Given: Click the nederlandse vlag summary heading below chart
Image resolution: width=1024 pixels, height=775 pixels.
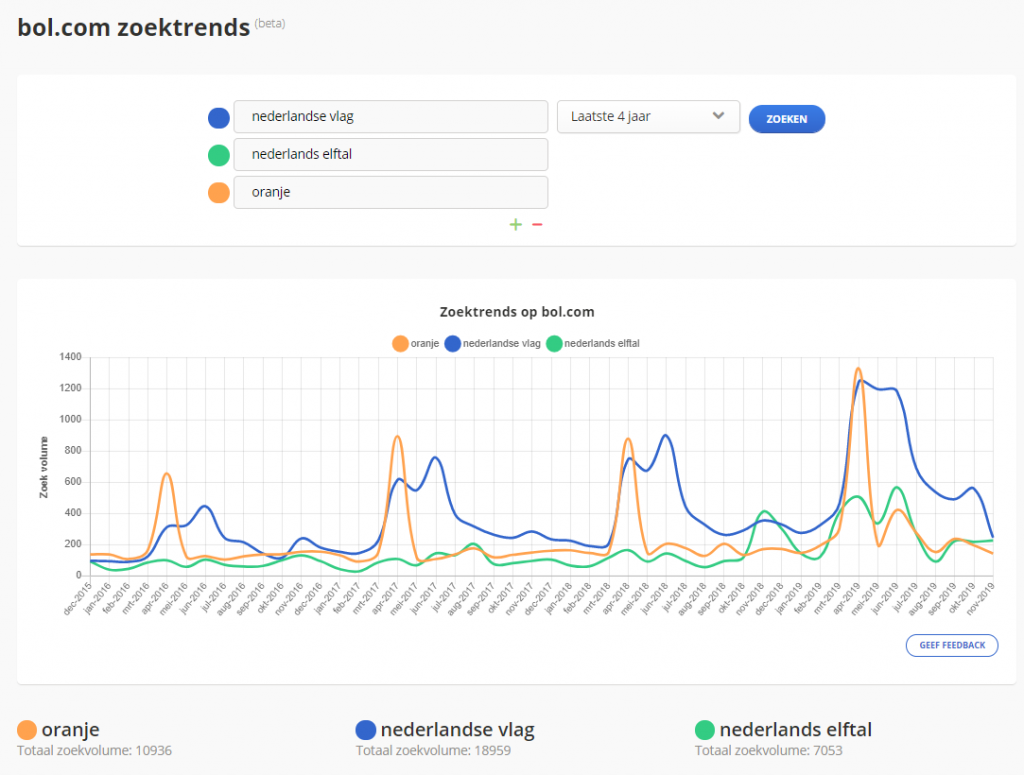Looking at the screenshot, I should [x=458, y=729].
